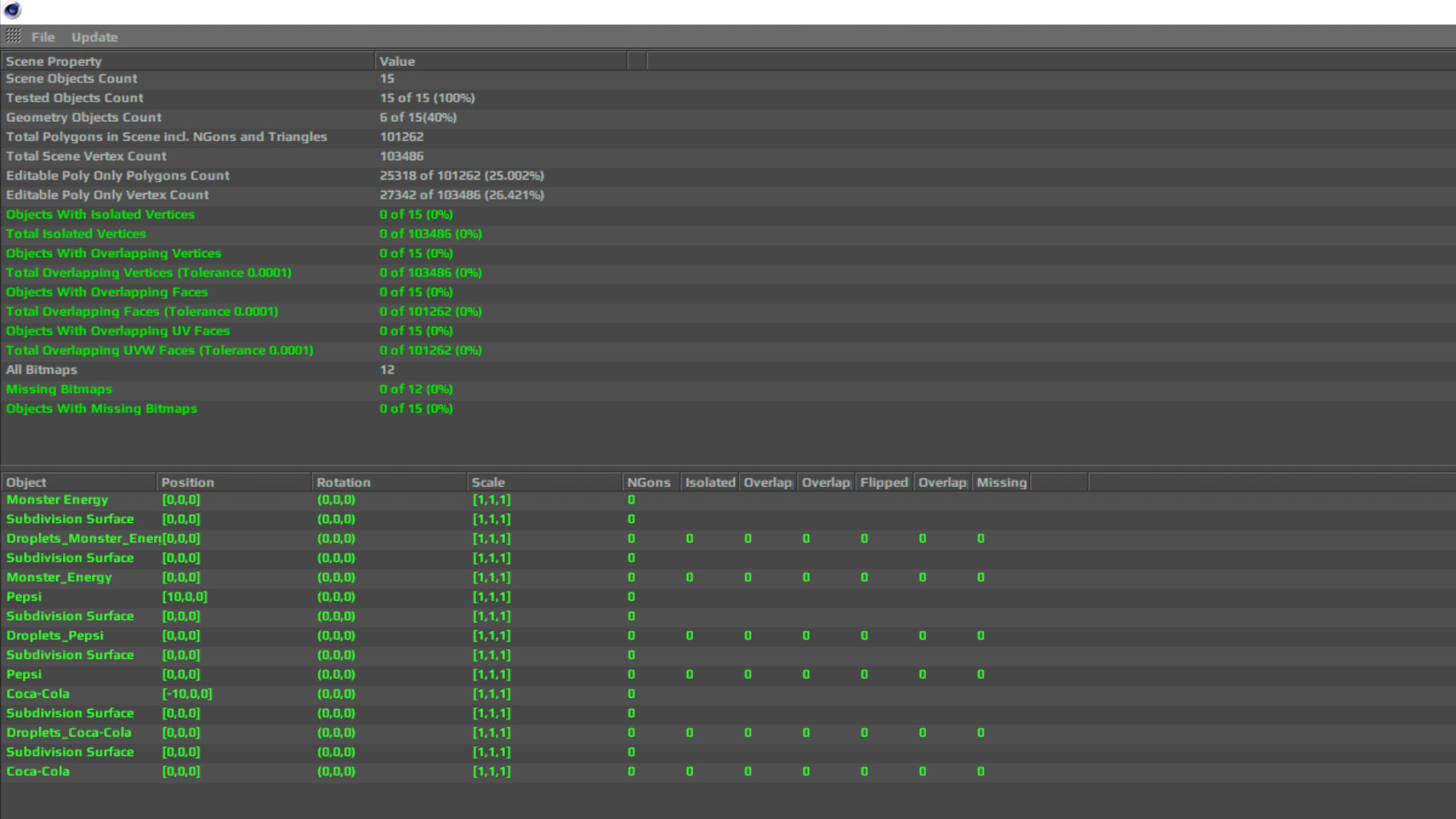This screenshot has height=819, width=1456.
Task: Open the Update menu
Action: pyautogui.click(x=94, y=37)
